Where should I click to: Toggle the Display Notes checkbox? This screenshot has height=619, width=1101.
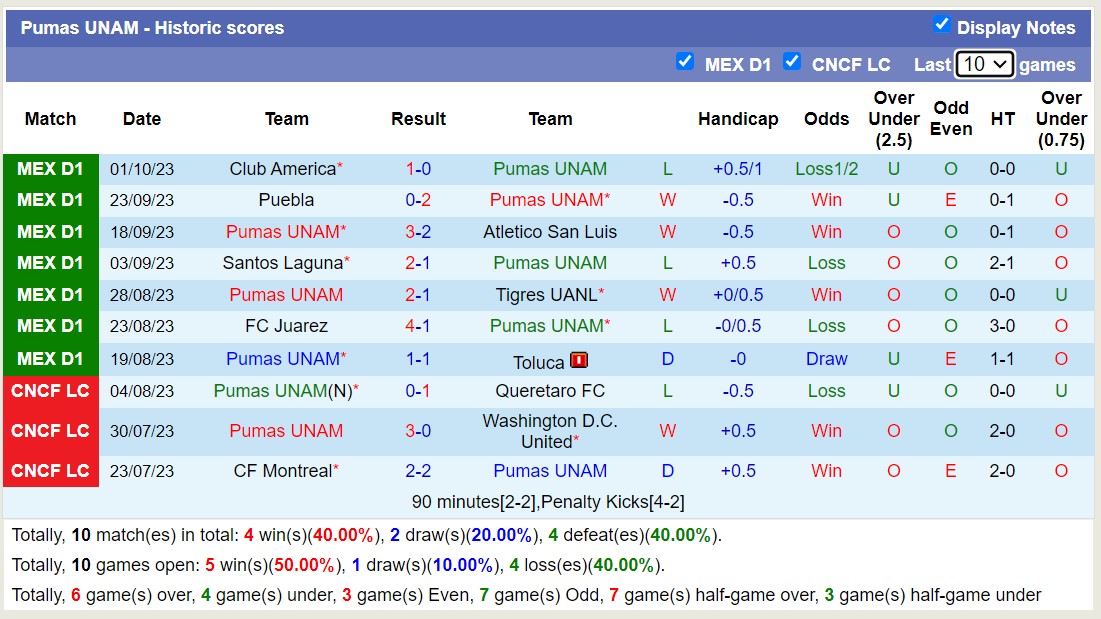click(941, 24)
